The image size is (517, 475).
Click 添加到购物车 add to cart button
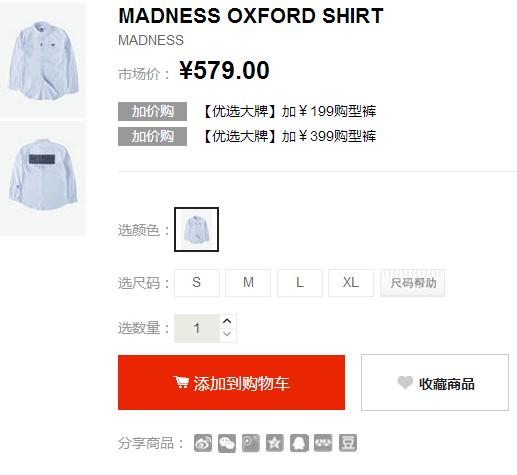(231, 383)
